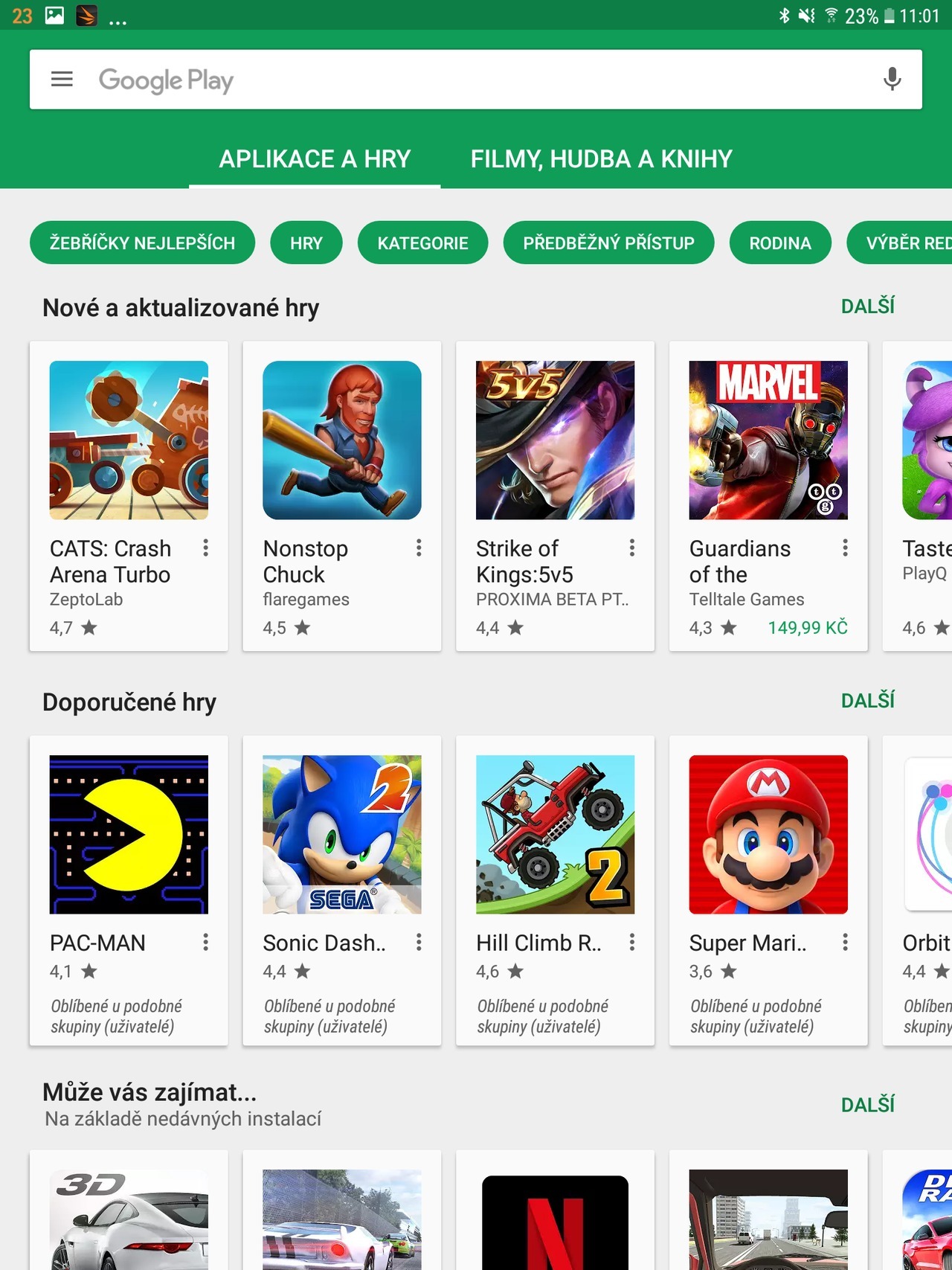Expand options menu for Strike of Kings
The height and width of the screenshot is (1270, 952).
[632, 548]
